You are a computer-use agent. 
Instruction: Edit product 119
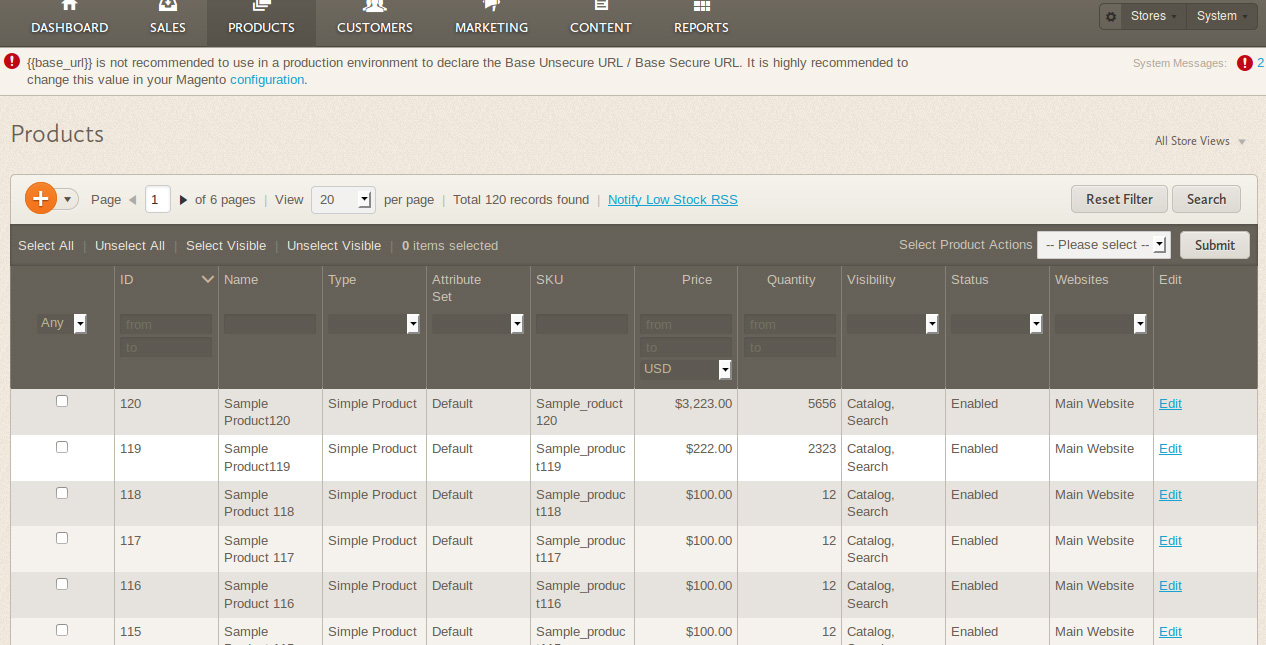point(1170,449)
